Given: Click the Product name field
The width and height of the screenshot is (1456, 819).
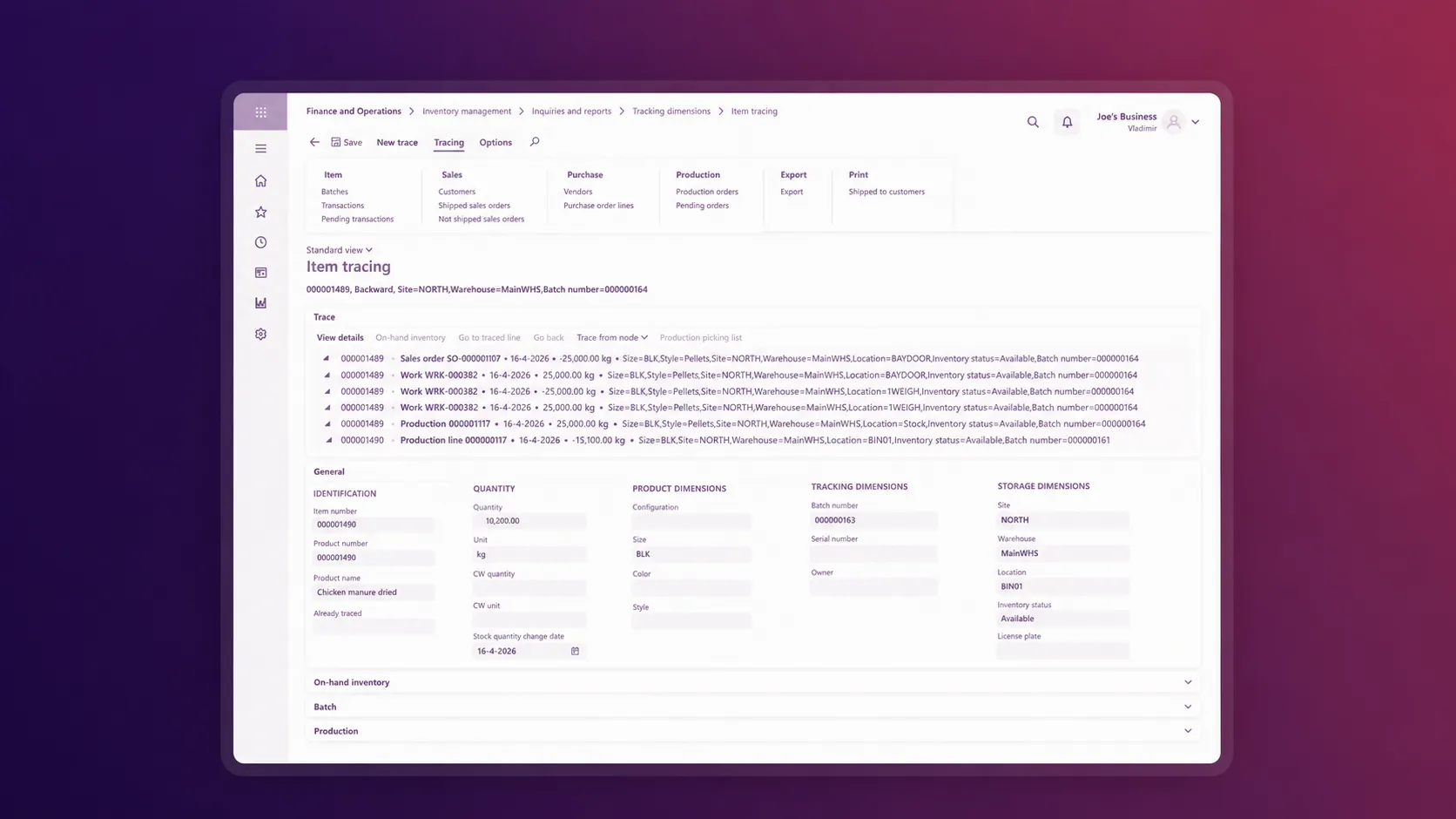Looking at the screenshot, I should [x=374, y=592].
